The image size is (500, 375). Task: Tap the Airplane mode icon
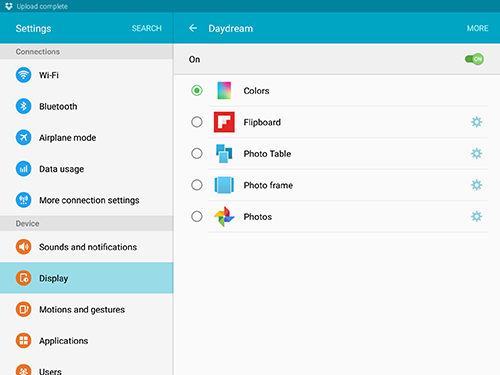pos(23,137)
